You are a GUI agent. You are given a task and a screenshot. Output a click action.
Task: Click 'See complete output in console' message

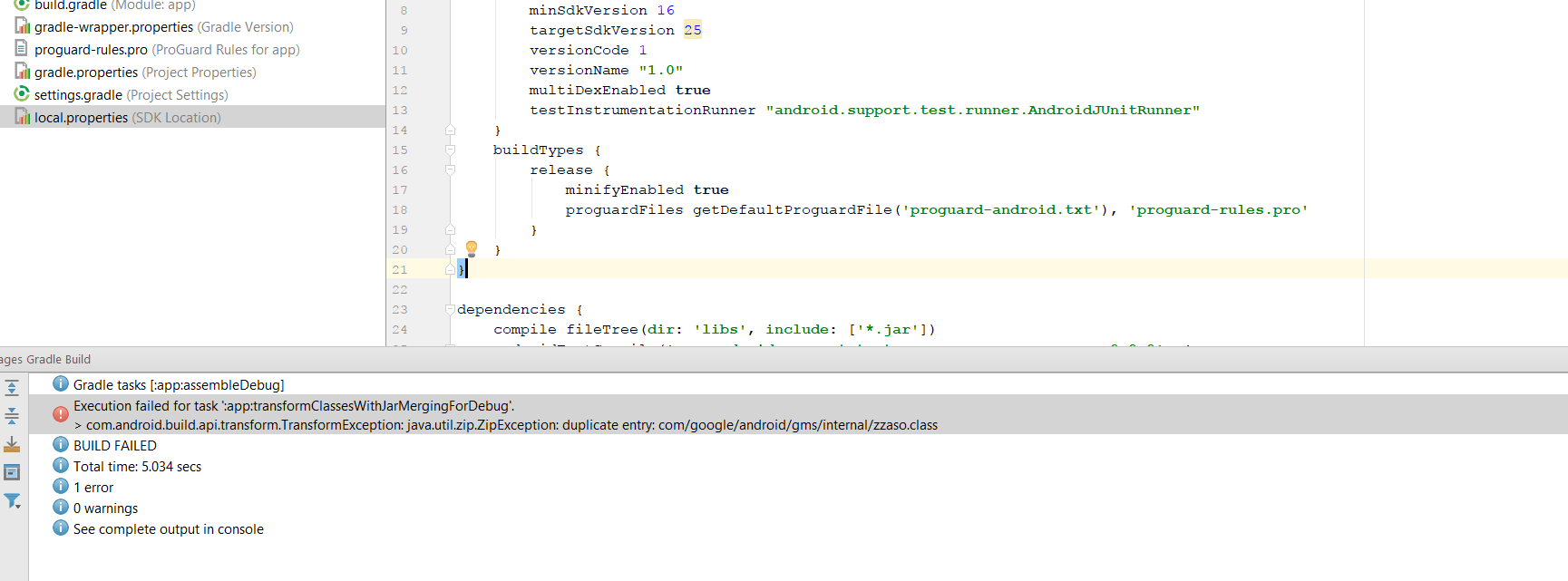tap(169, 529)
